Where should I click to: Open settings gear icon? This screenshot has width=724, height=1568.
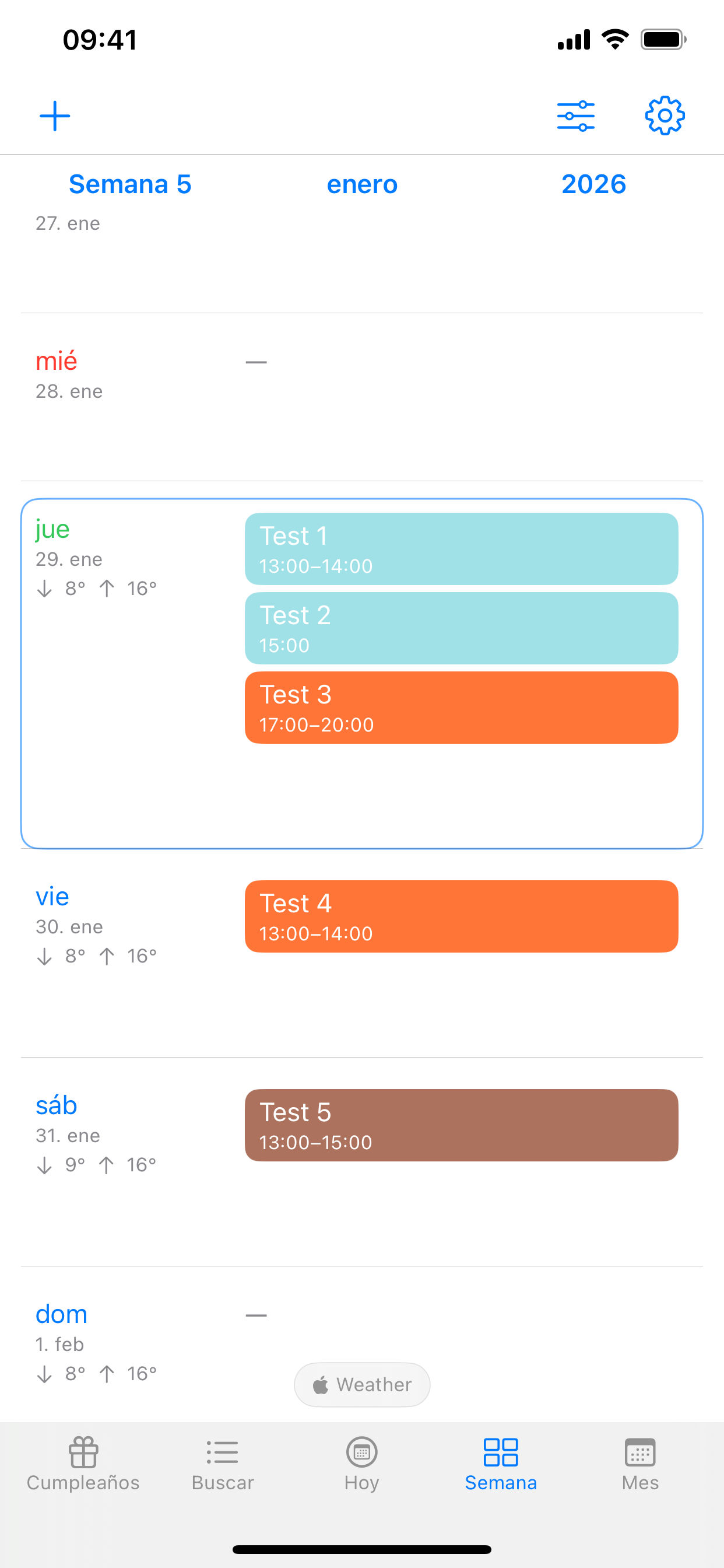(x=665, y=116)
